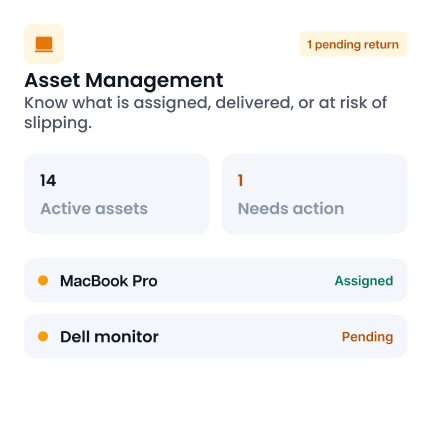Click the 'MacBook Pro' name text

(x=109, y=281)
